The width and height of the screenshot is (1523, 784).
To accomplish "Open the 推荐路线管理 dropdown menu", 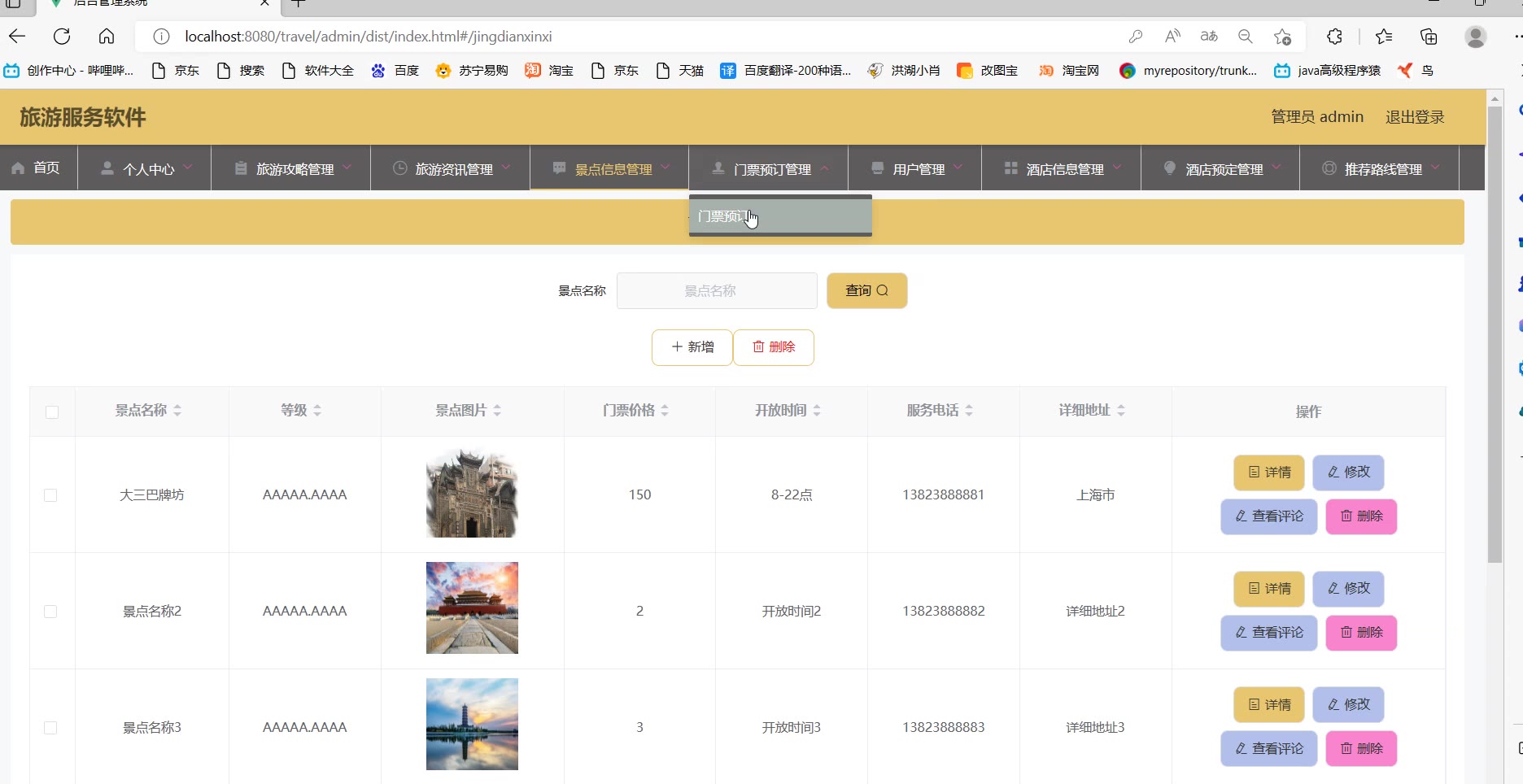I will click(1381, 169).
